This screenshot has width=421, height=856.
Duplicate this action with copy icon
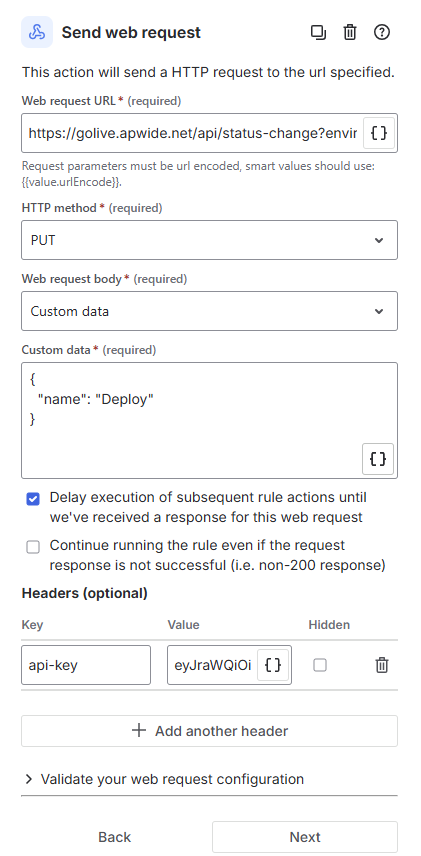coord(318,32)
